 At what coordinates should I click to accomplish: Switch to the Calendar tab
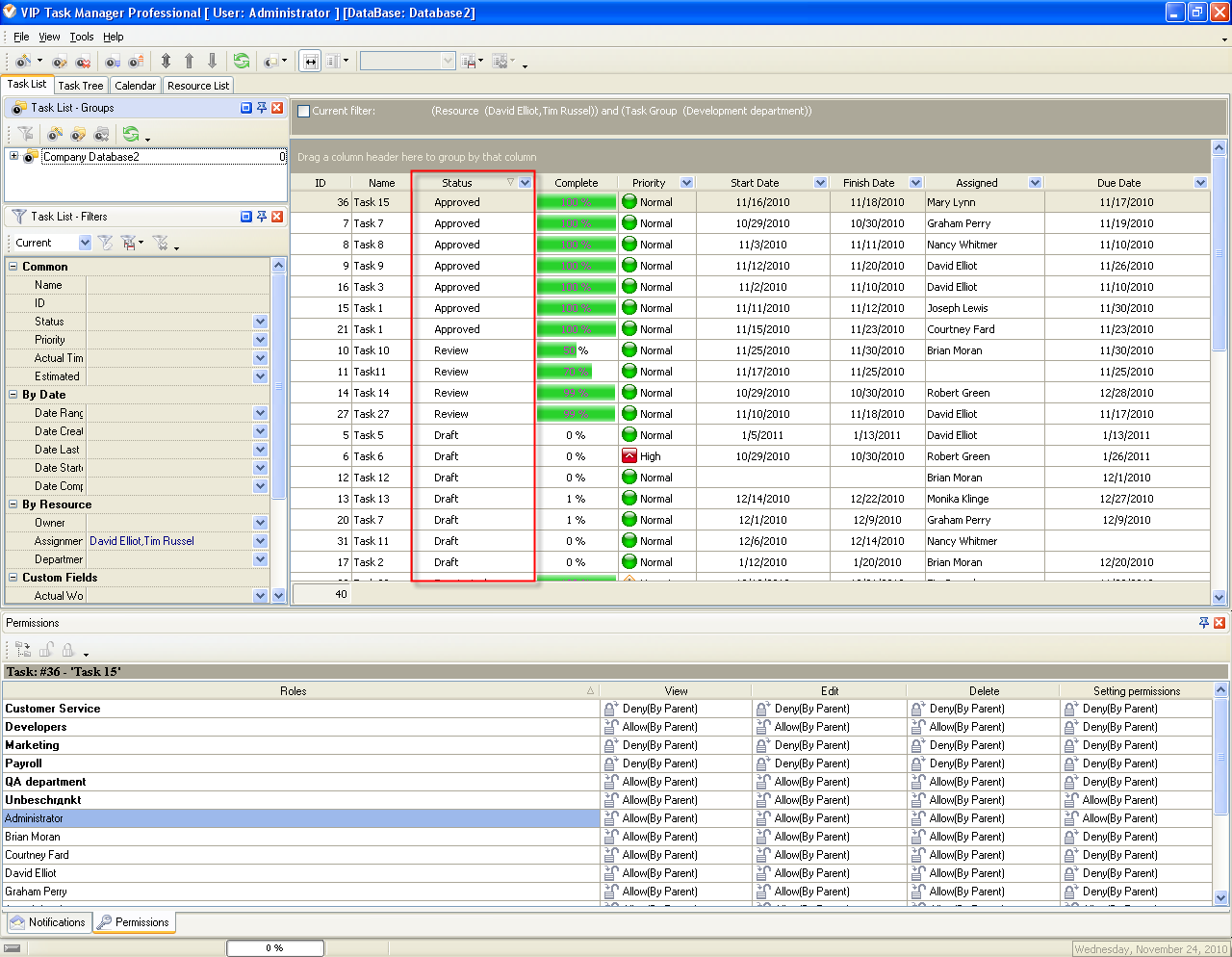point(135,86)
